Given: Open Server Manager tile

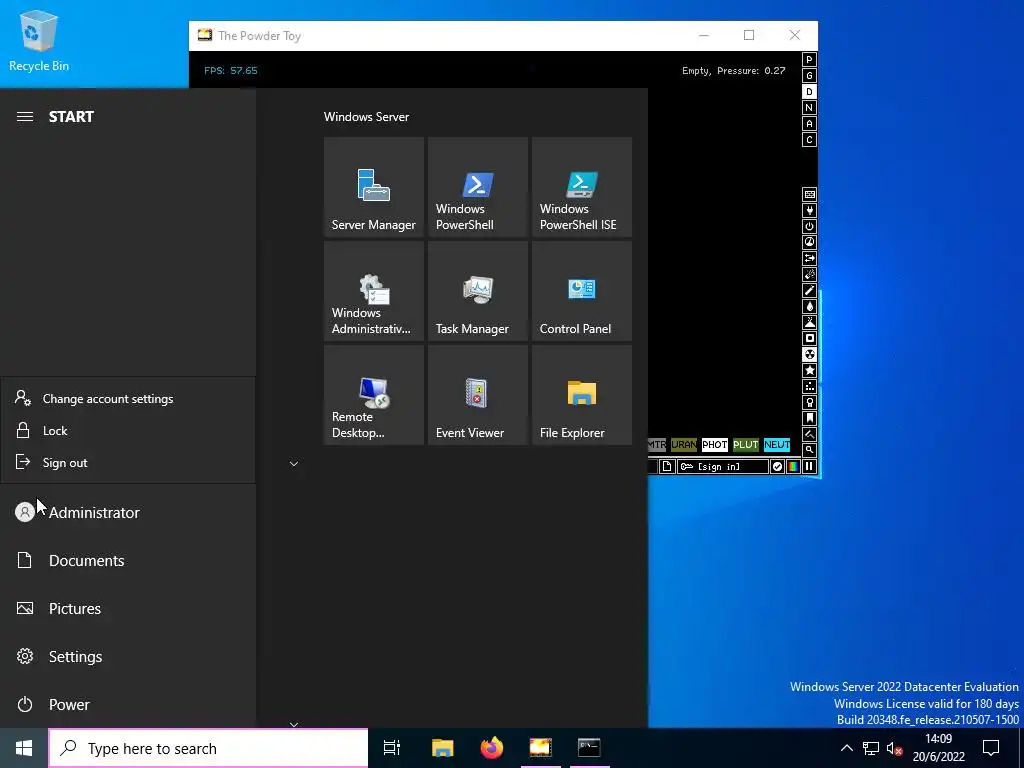Looking at the screenshot, I should (x=374, y=187).
